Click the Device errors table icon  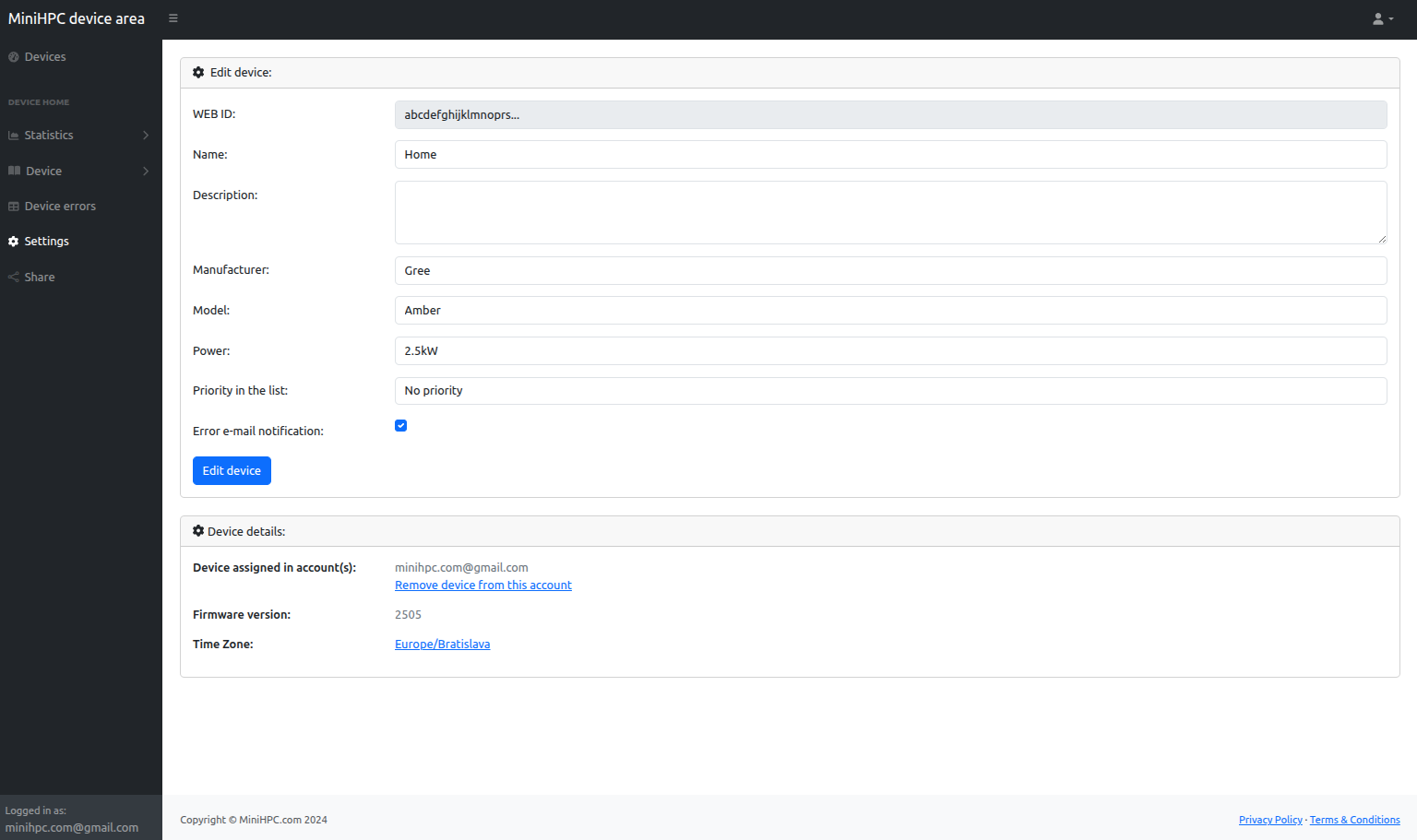pos(14,207)
